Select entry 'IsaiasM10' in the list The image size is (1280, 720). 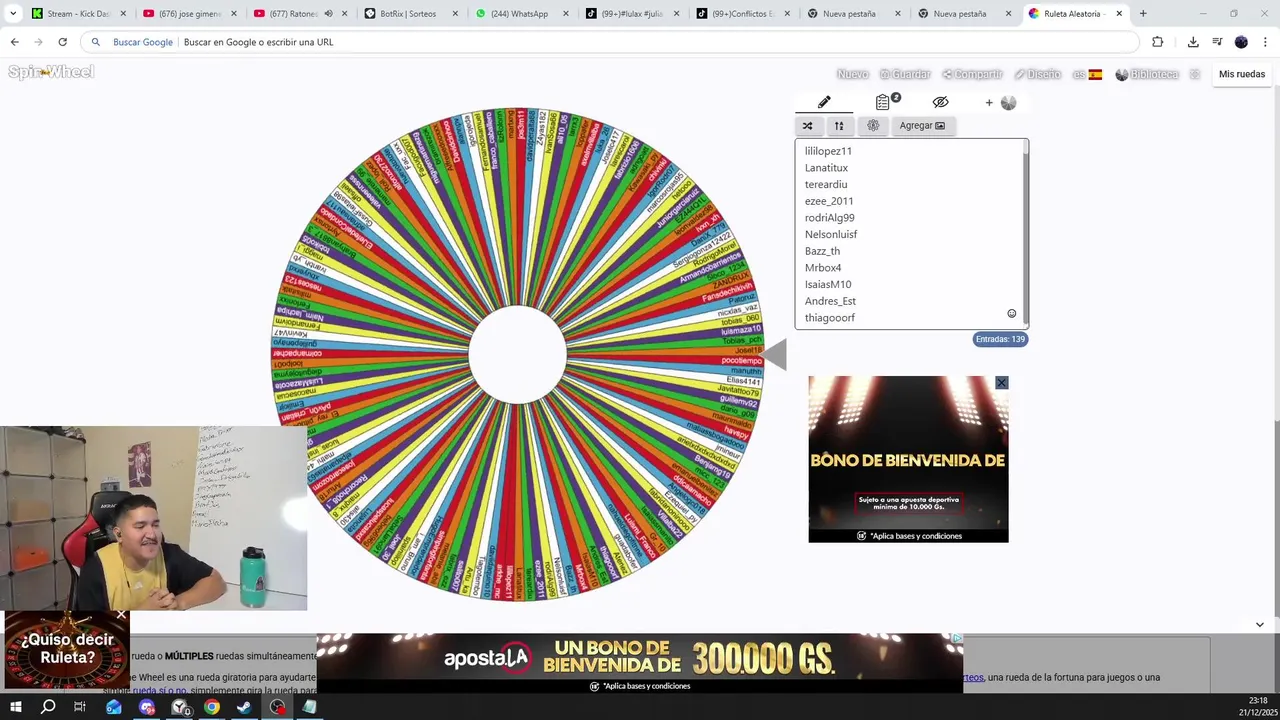[828, 284]
